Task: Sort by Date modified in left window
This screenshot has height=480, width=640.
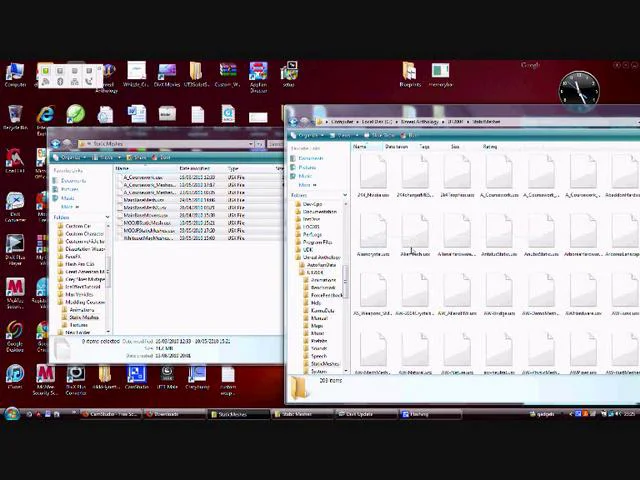Action: (x=202, y=168)
